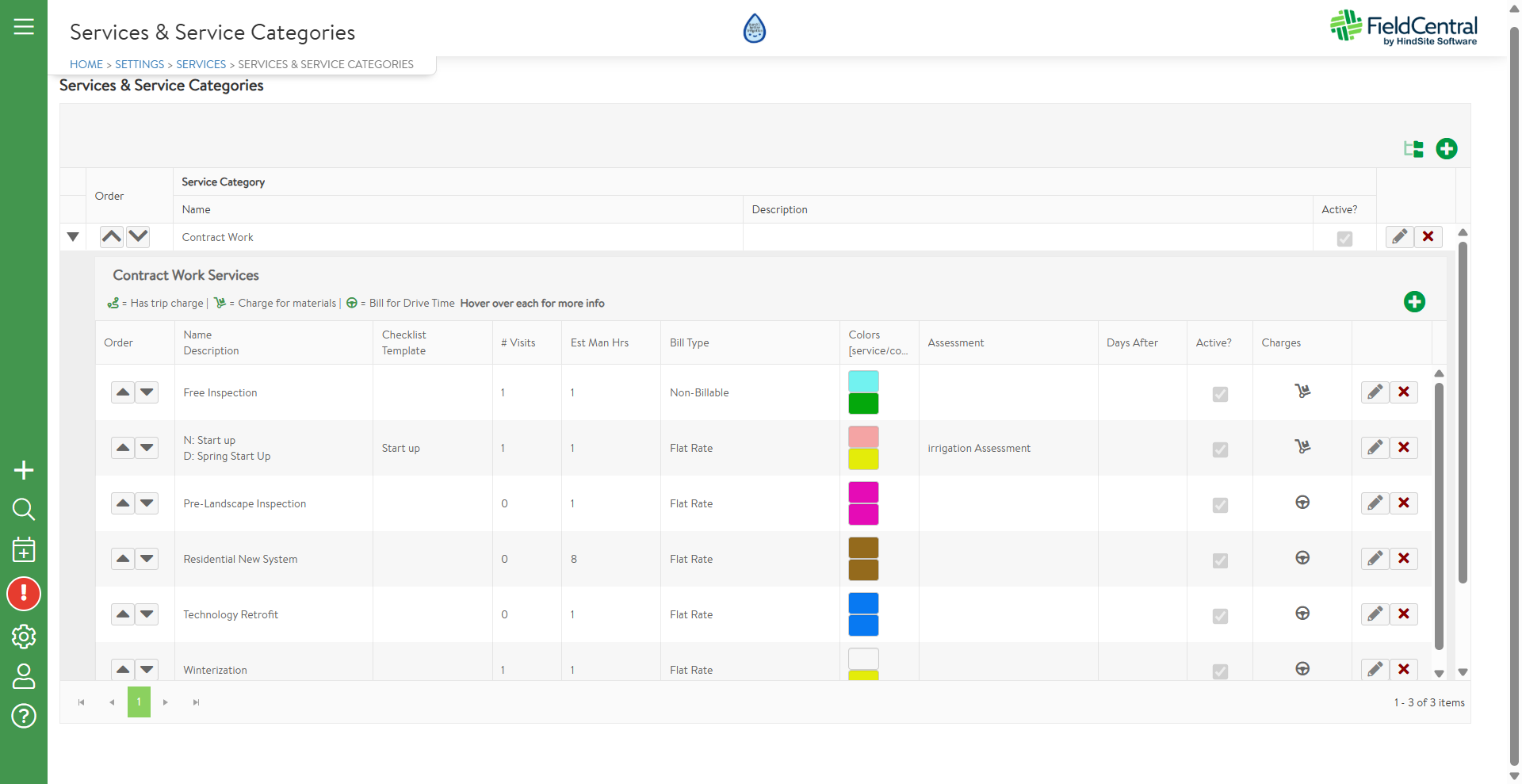Toggle Active checkbox for Free Inspection
Viewport: 1522px width, 784px height.
click(x=1220, y=394)
